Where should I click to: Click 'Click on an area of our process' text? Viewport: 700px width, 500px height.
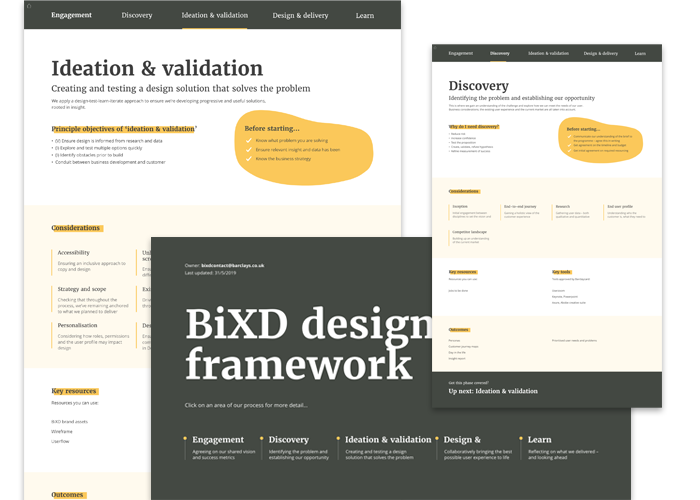coord(246,405)
